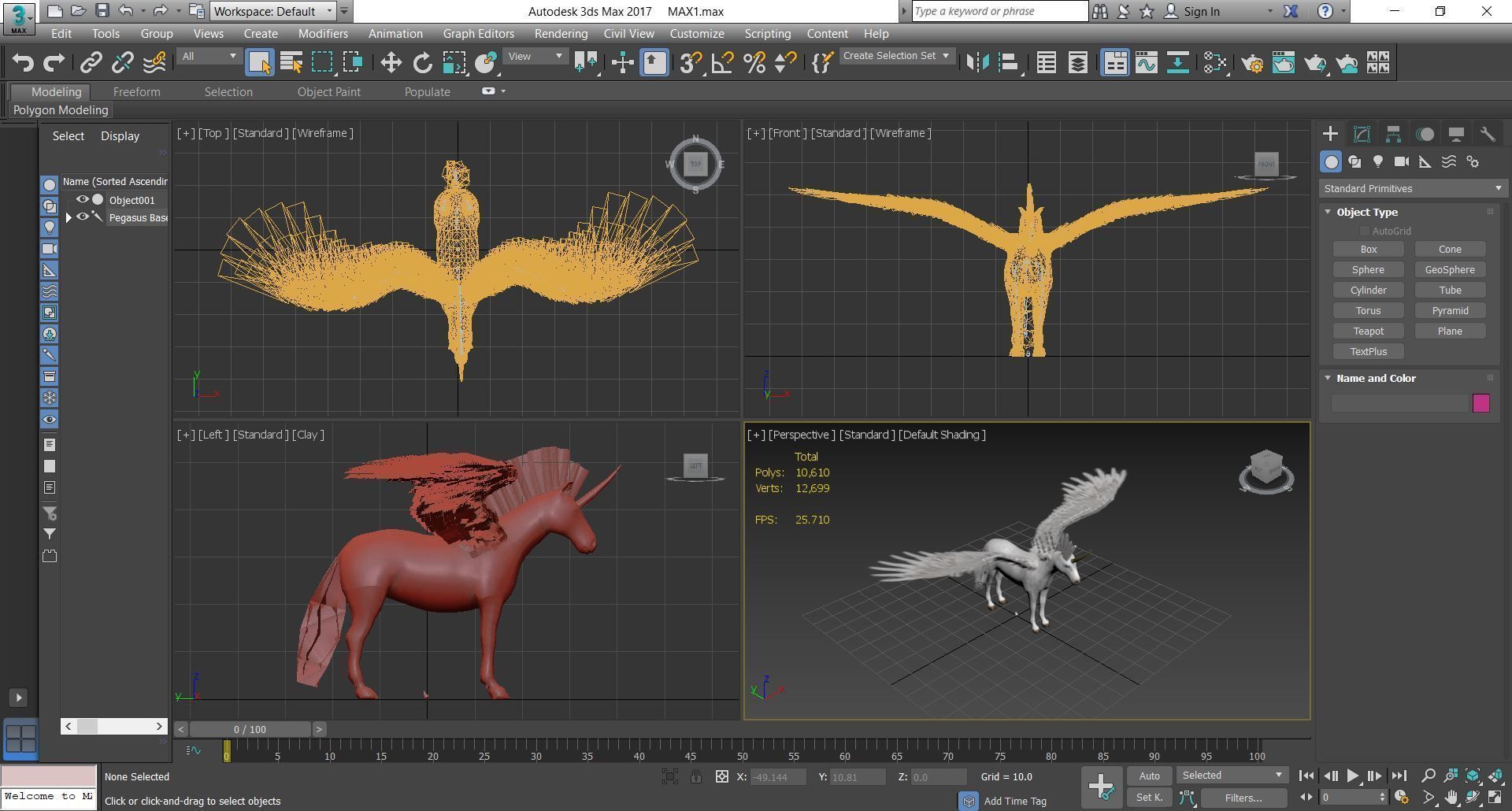Collapse the Name and Color rollout
The height and width of the screenshot is (811, 1512).
(x=1328, y=378)
